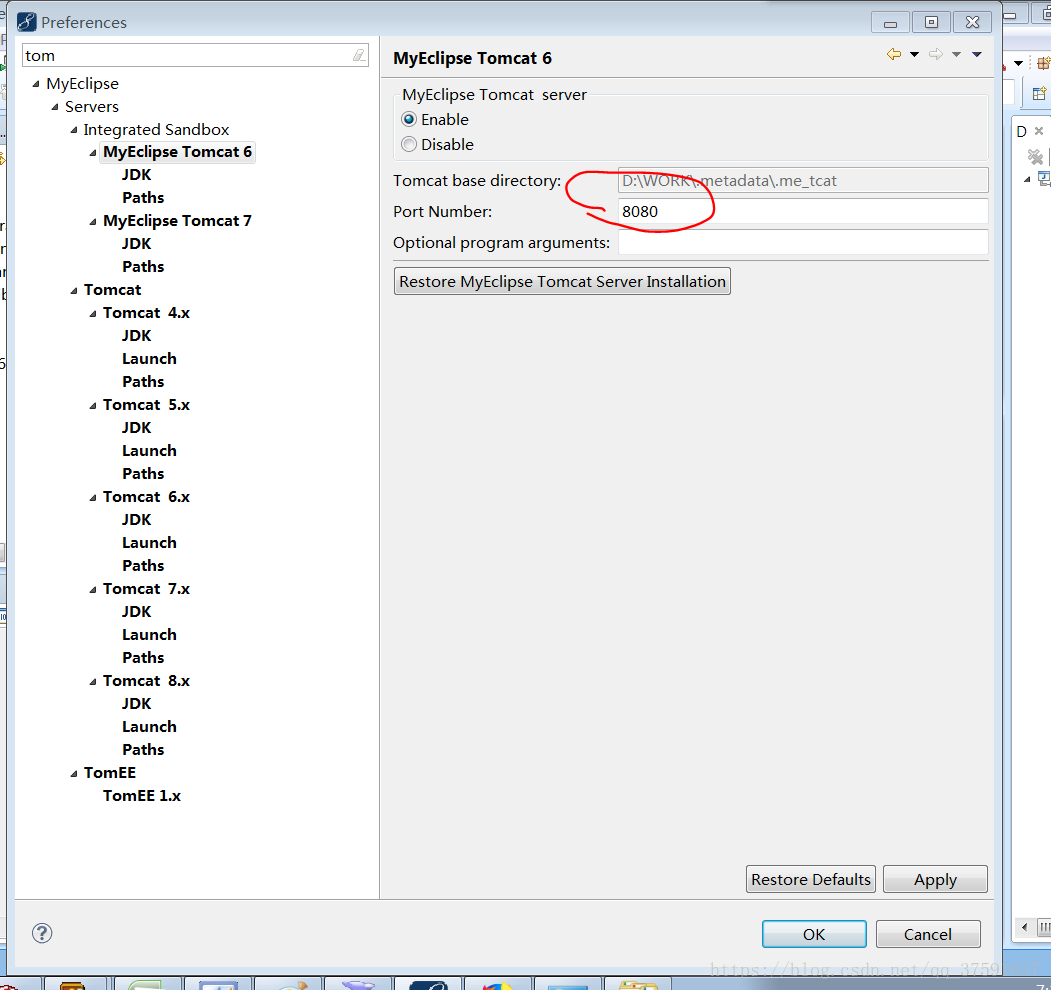This screenshot has height=990, width=1051.
Task: Select MyEclipse Tomcat 7 tree item
Action: pyautogui.click(x=178, y=221)
